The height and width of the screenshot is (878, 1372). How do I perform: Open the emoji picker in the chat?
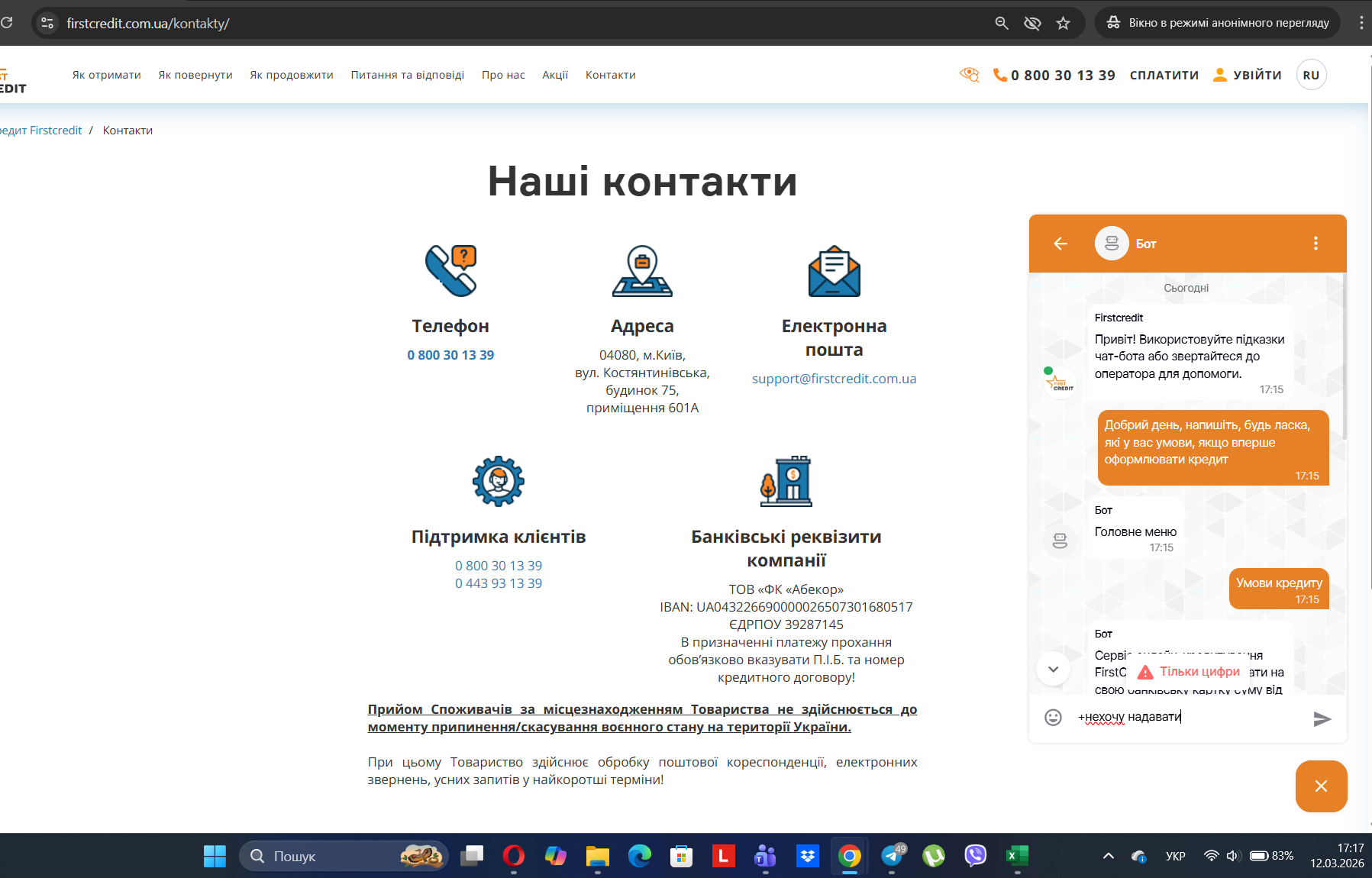coord(1053,718)
